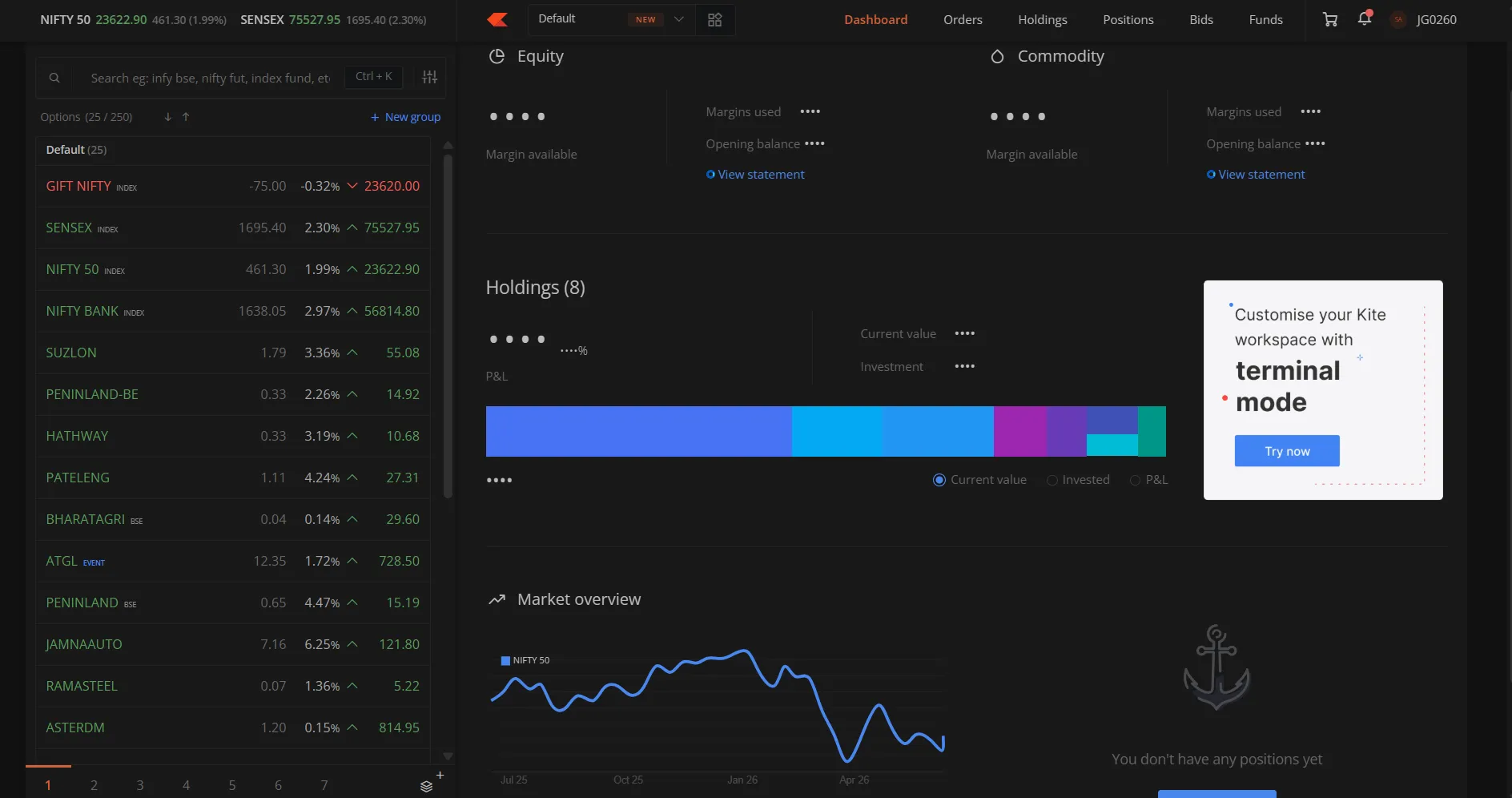Click the up arrow on the SENSEX row

coord(352,228)
